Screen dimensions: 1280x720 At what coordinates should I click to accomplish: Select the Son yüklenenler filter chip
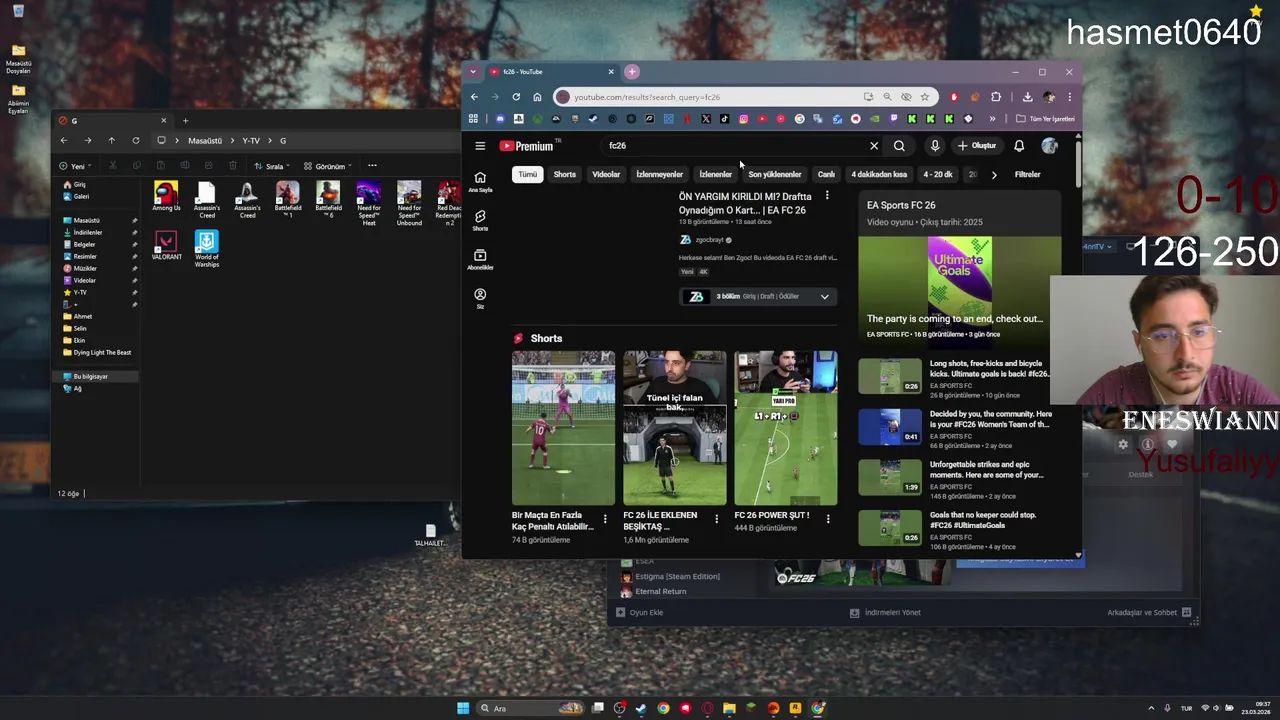tap(775, 174)
